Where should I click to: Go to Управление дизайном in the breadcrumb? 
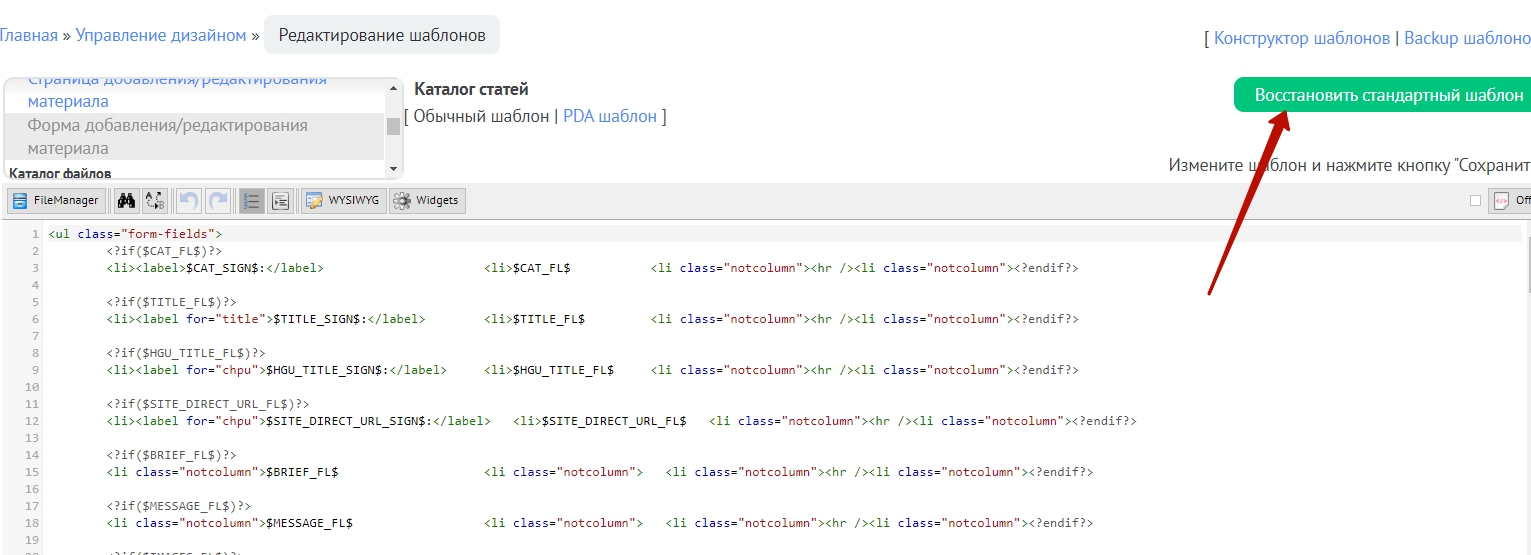[161, 35]
